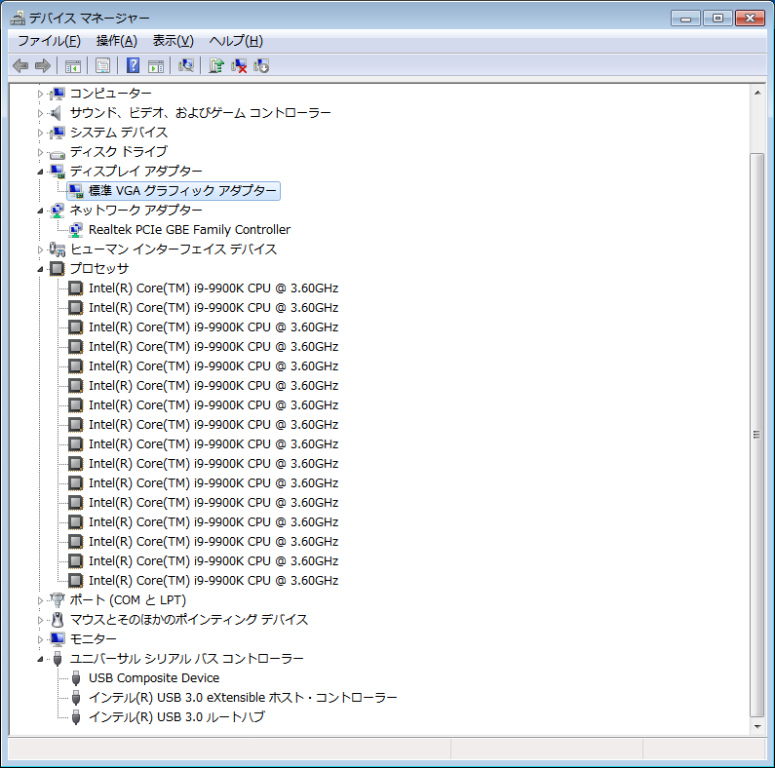
Task: Select インテル(R) USB 3.0 eXtensible ホスト・コントローラー
Action: (243, 698)
